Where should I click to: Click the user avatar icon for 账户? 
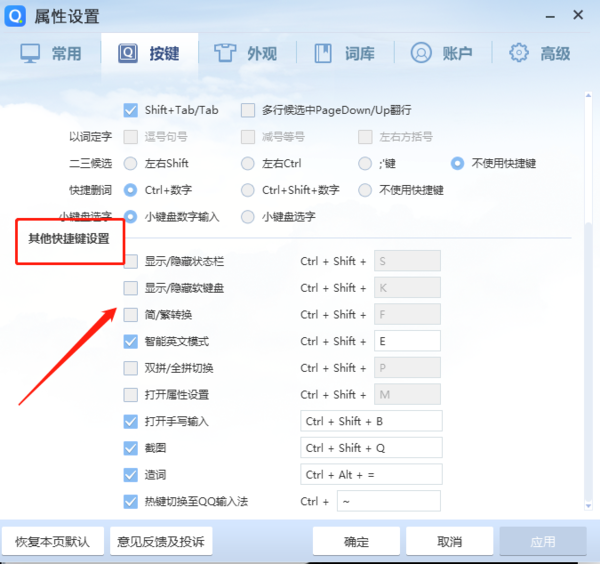421,53
